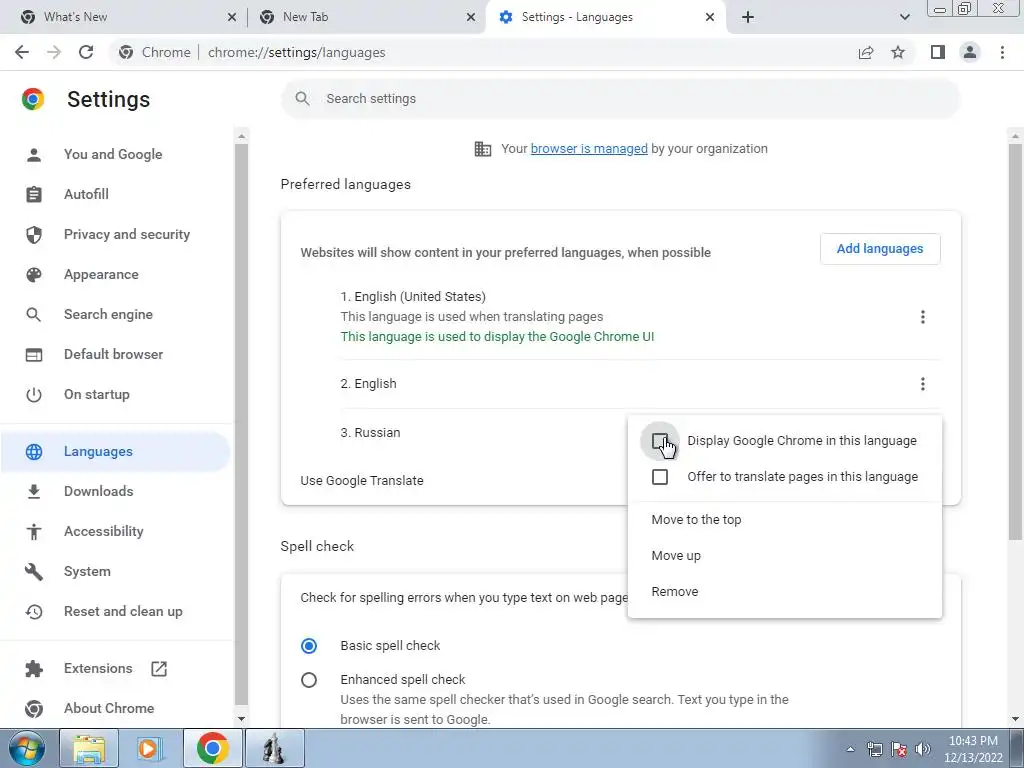Open You and Google settings
The height and width of the screenshot is (768, 1024).
click(x=113, y=154)
